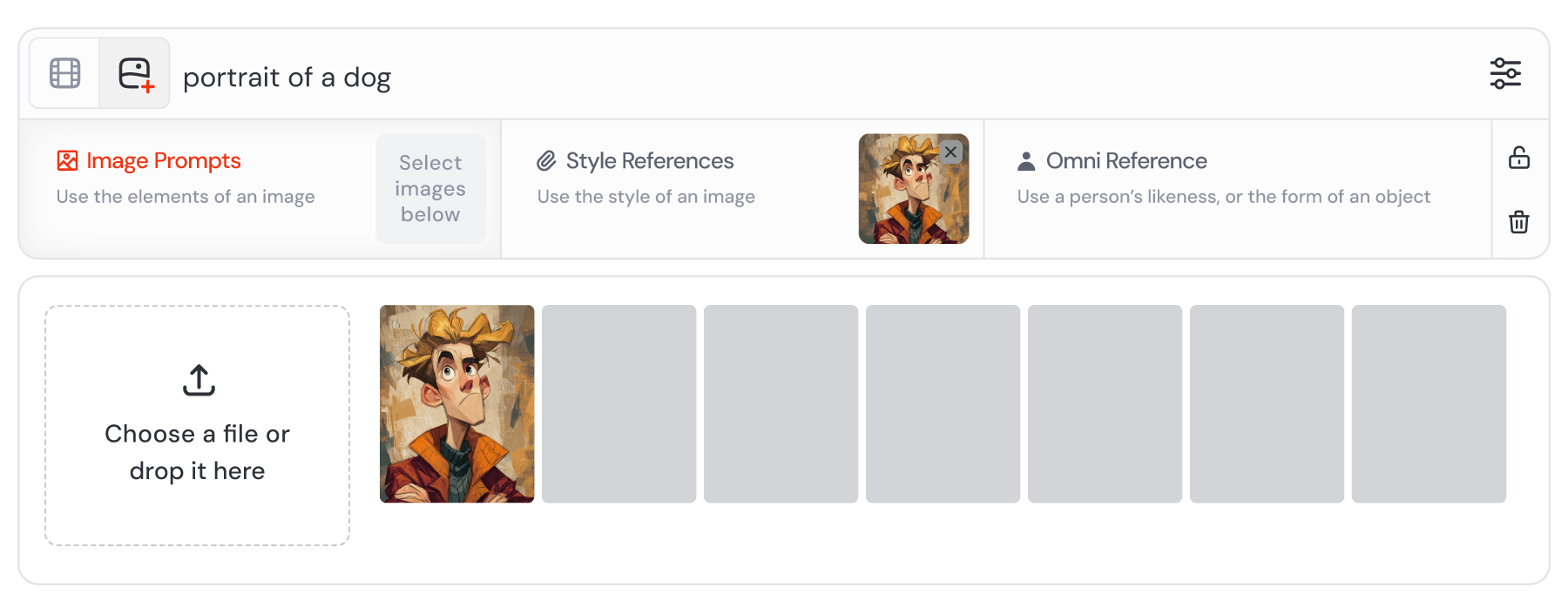
Task: Click the Style References paperclip icon
Action: pyautogui.click(x=546, y=161)
